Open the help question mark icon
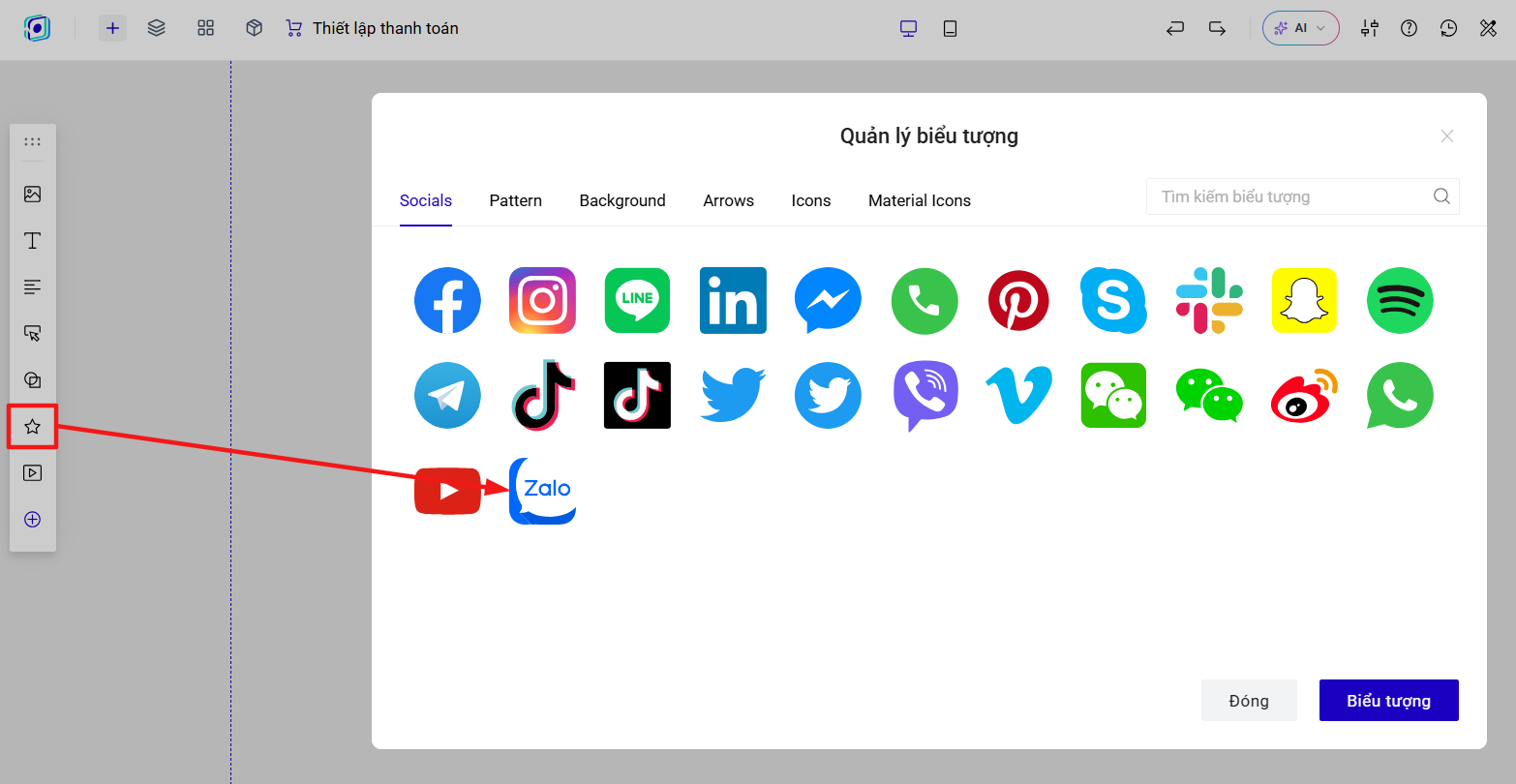 (1410, 28)
